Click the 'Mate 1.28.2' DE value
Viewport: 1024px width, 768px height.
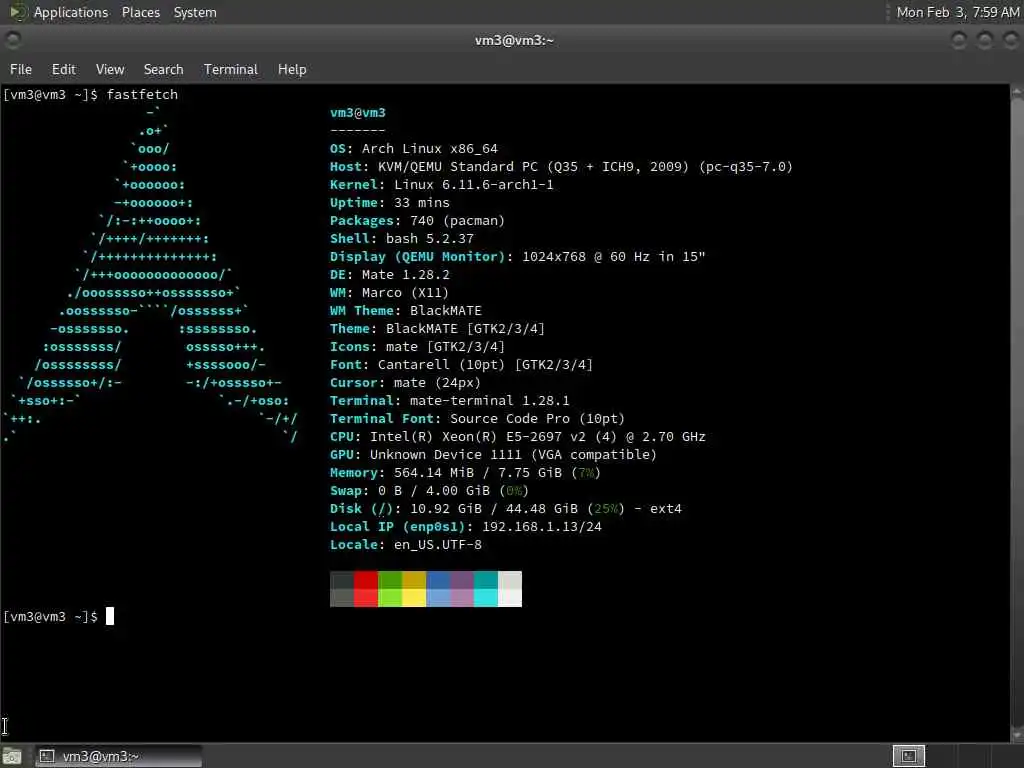tap(406, 274)
